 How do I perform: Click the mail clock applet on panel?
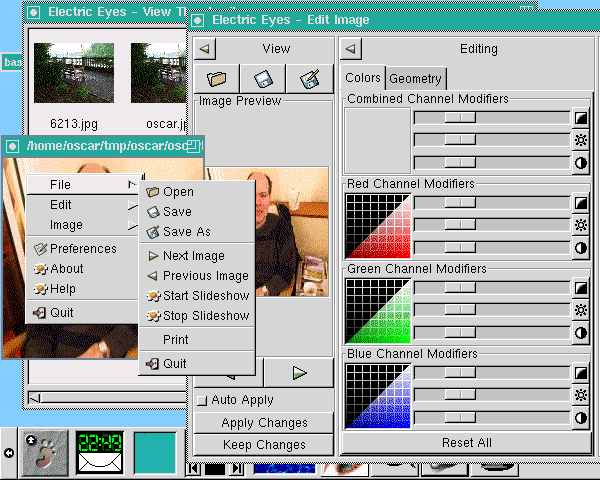pyautogui.click(x=100, y=453)
